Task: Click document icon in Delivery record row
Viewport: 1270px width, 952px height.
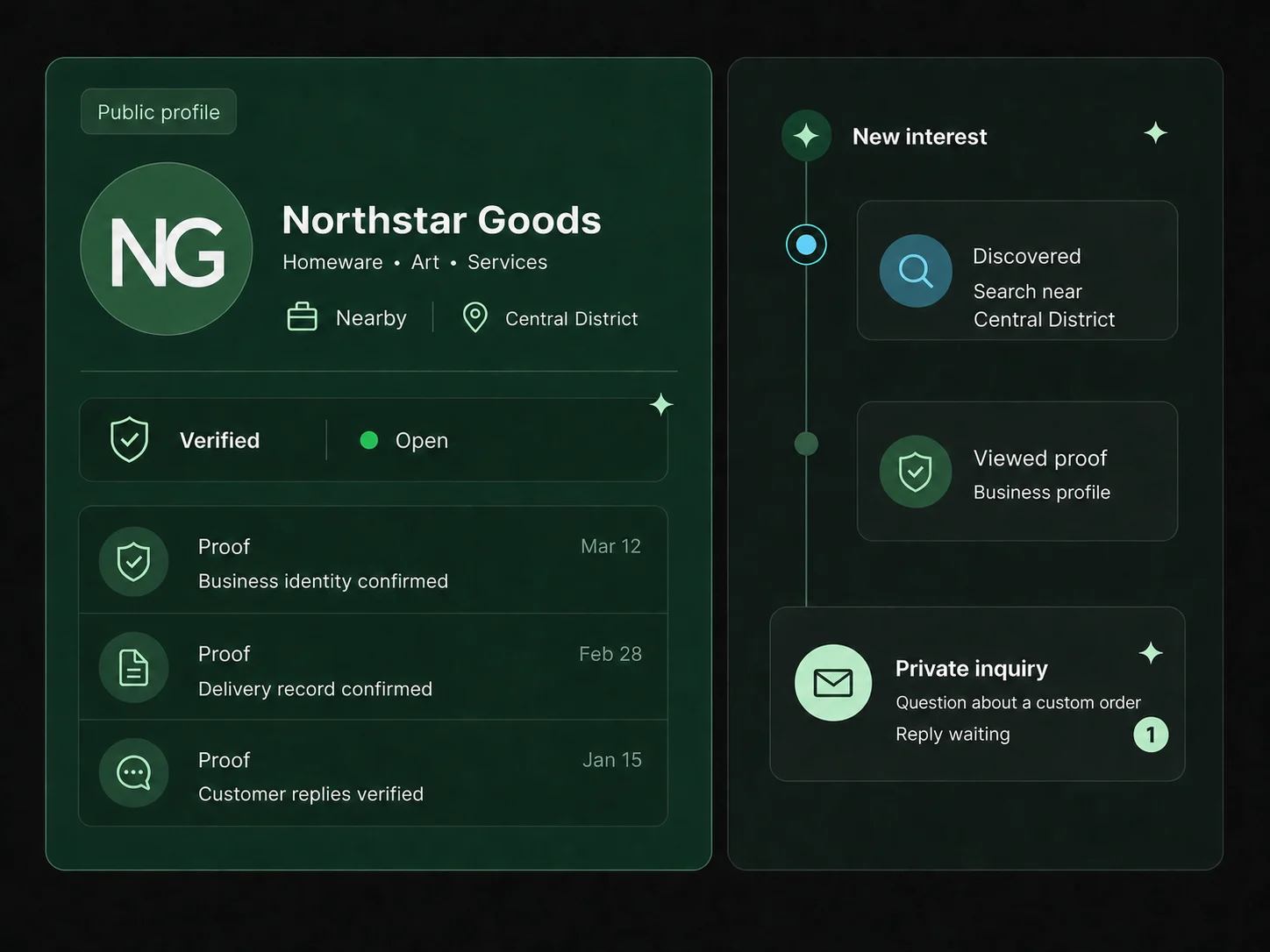Action: [x=133, y=668]
